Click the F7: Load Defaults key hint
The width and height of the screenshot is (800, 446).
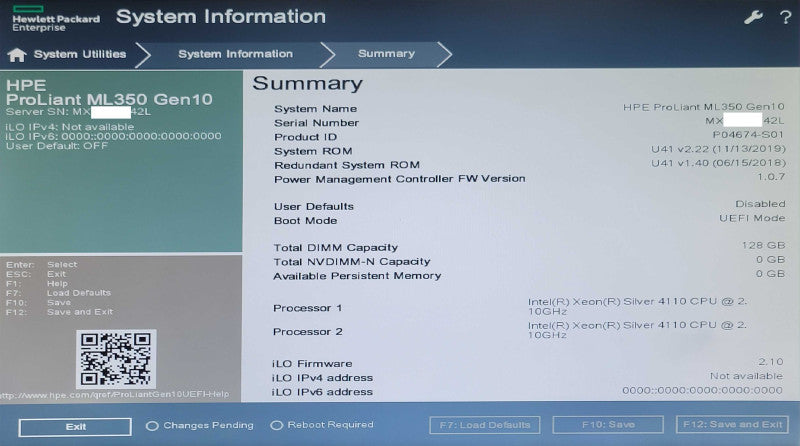(58, 293)
